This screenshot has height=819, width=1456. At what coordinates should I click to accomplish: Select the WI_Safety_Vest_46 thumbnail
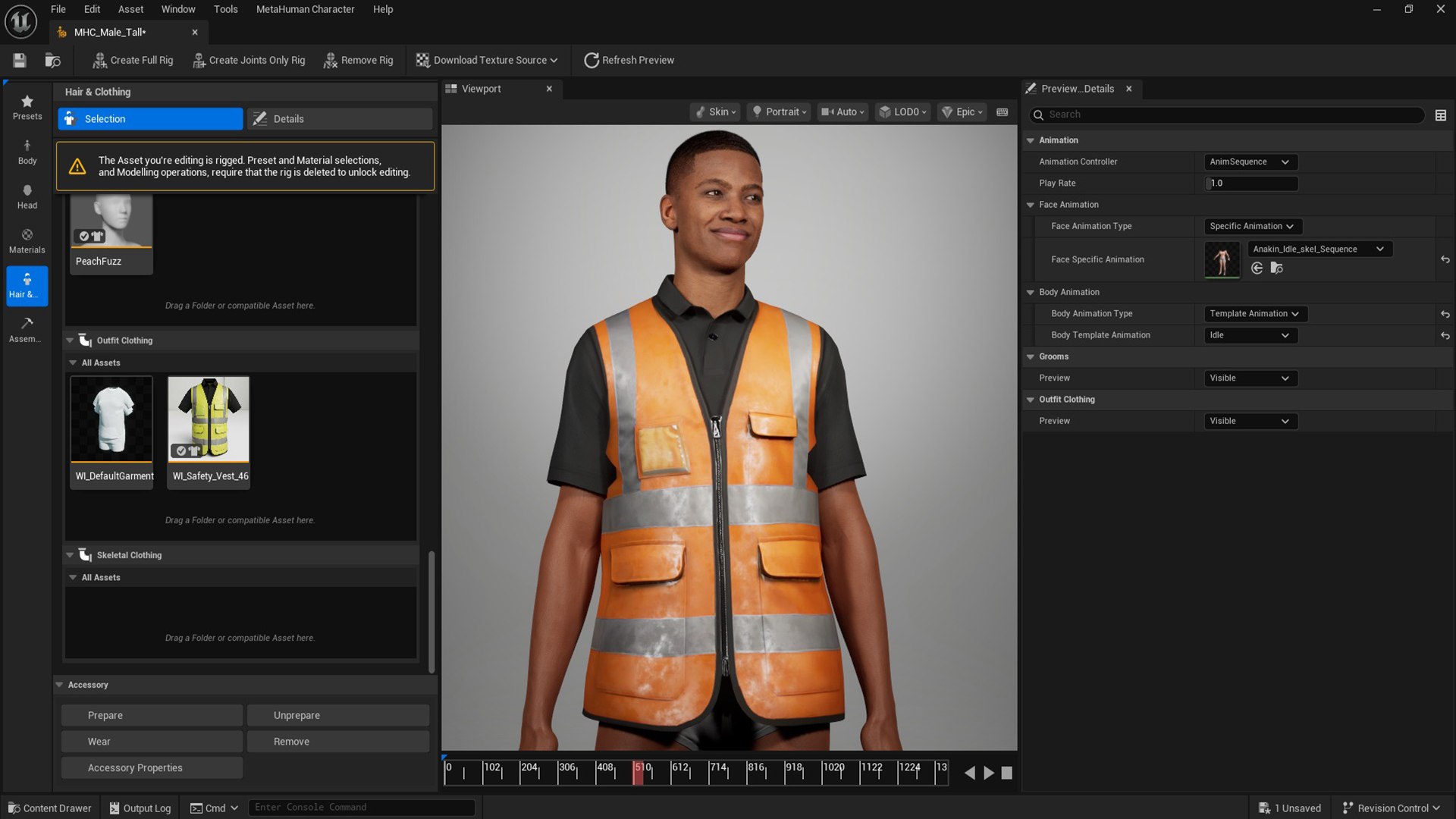click(209, 419)
